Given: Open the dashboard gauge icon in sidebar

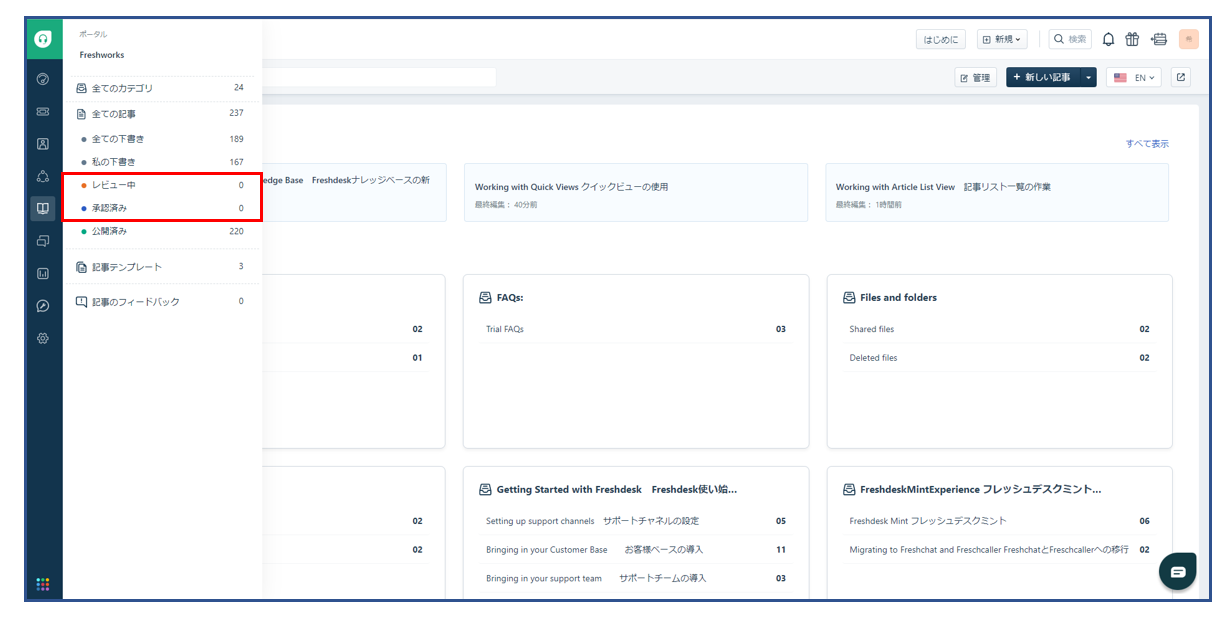Looking at the screenshot, I should tap(43, 79).
